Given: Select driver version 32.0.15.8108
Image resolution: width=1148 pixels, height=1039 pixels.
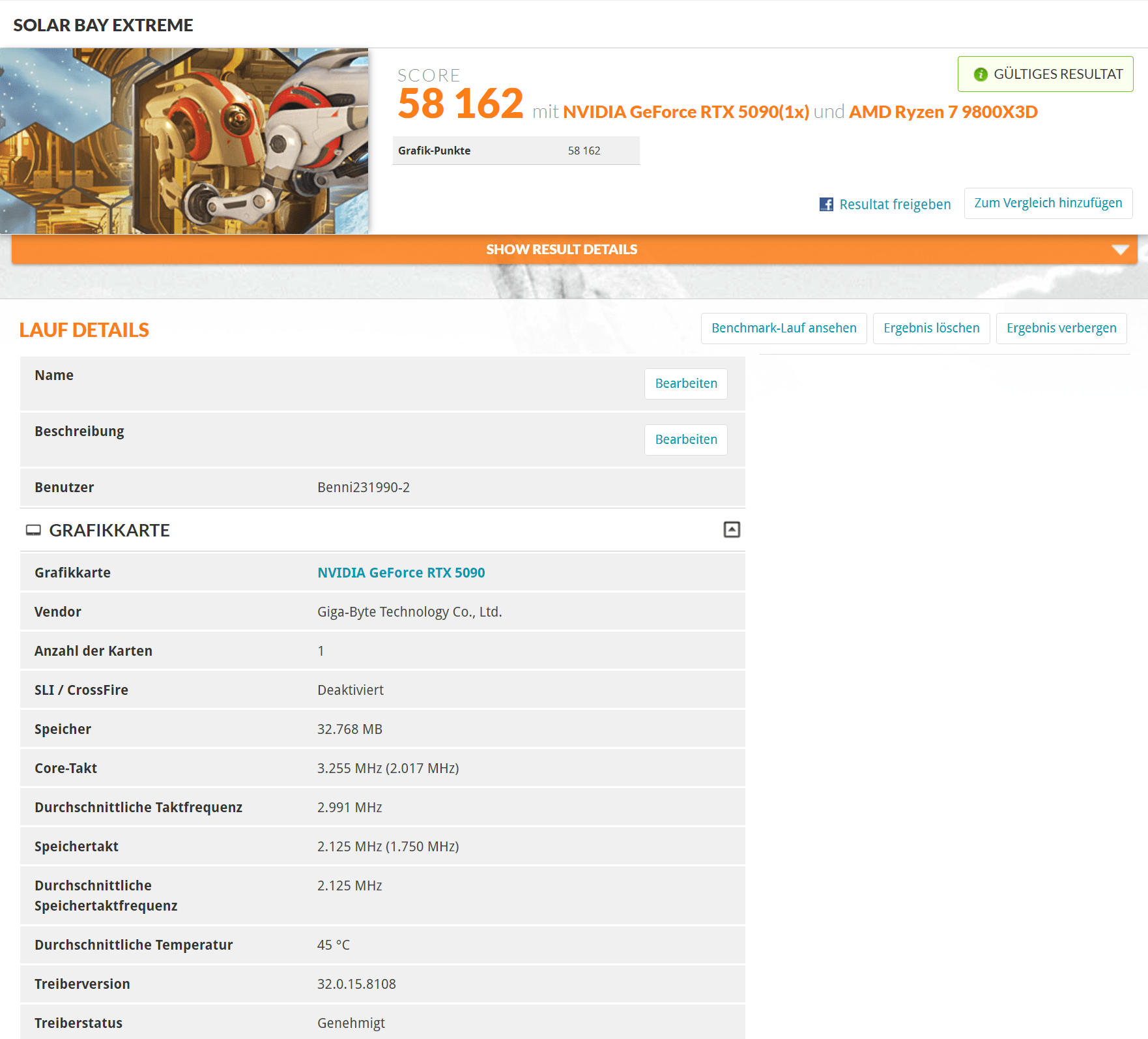Looking at the screenshot, I should coord(356,984).
